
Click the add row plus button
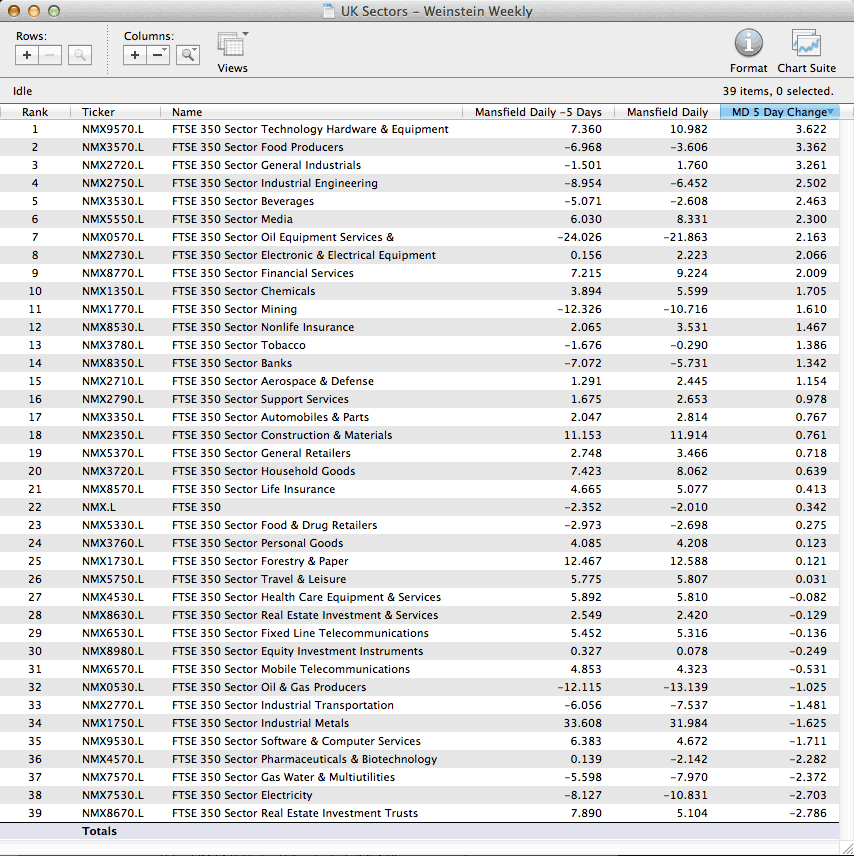[x=28, y=56]
